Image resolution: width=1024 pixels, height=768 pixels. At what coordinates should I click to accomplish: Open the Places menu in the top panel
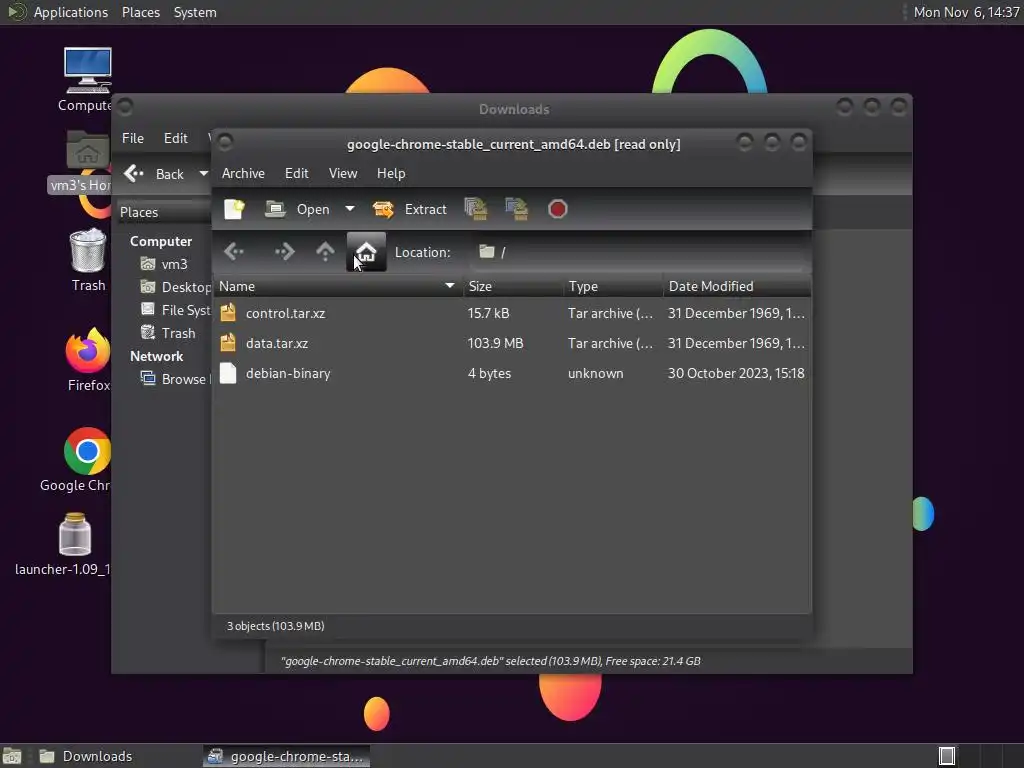140,12
